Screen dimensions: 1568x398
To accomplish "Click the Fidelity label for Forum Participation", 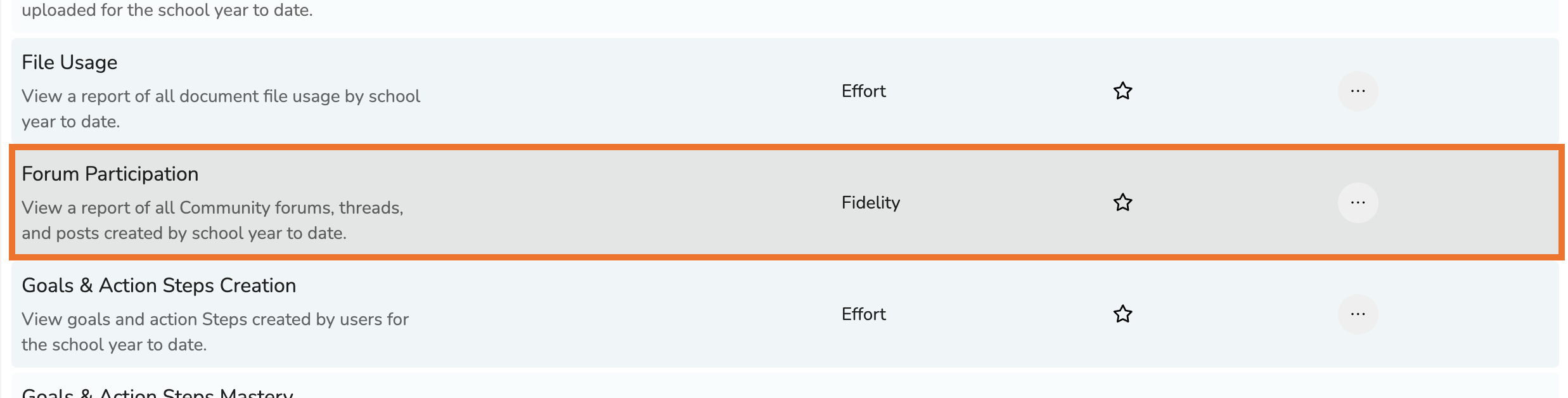I will 870,203.
